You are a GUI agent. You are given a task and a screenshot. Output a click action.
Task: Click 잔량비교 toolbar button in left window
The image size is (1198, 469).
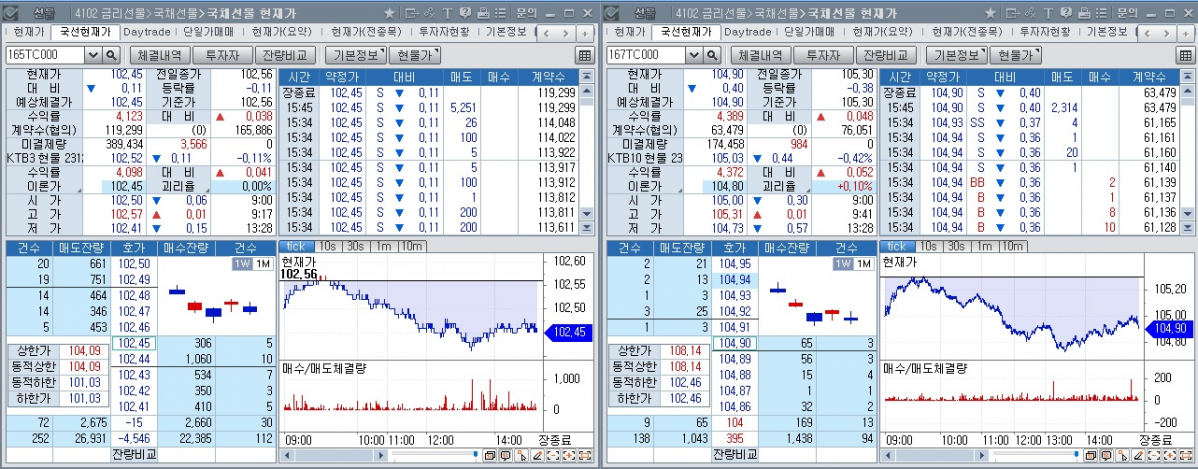(284, 55)
